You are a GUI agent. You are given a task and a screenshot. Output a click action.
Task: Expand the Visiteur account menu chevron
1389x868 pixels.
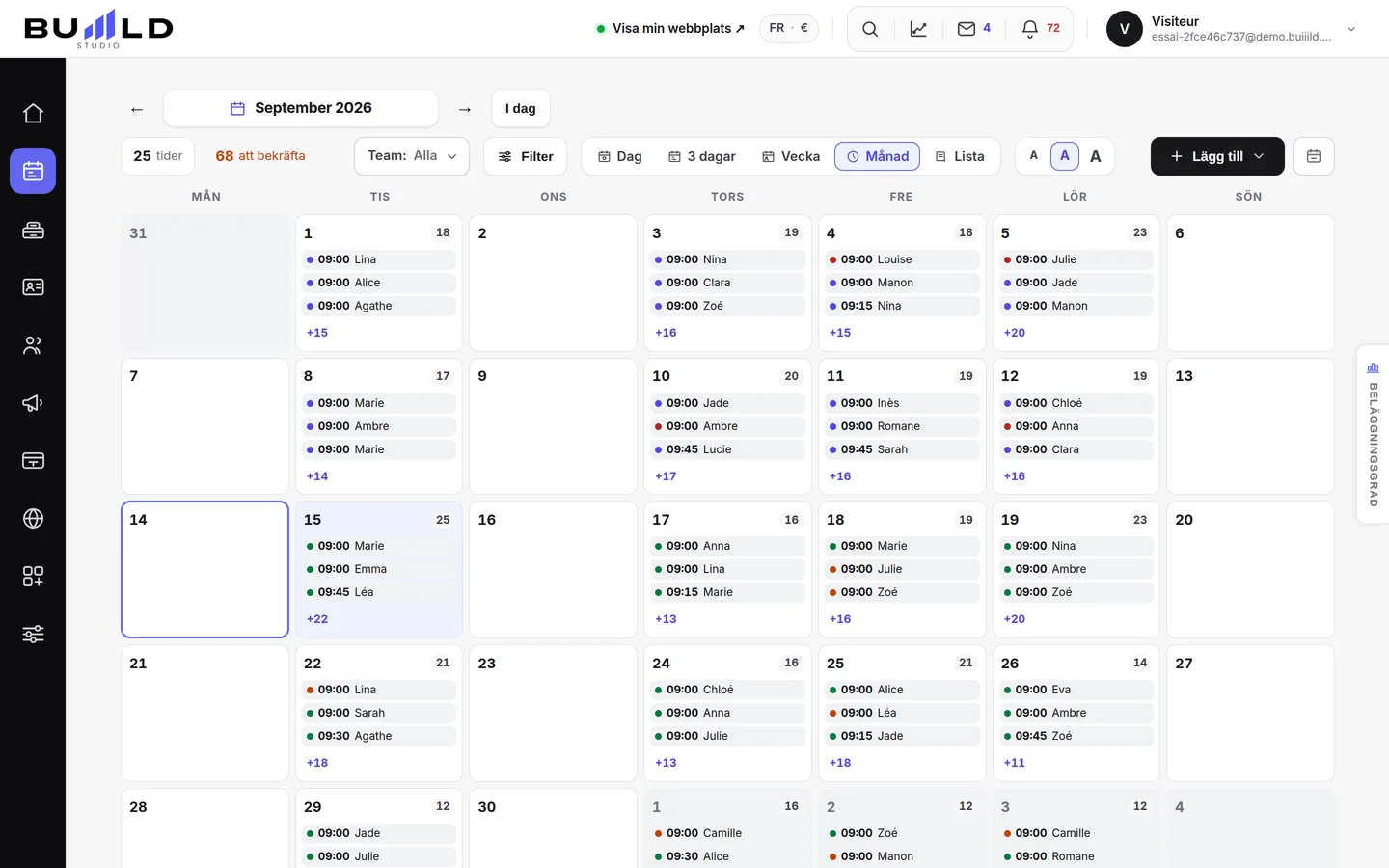(1351, 29)
